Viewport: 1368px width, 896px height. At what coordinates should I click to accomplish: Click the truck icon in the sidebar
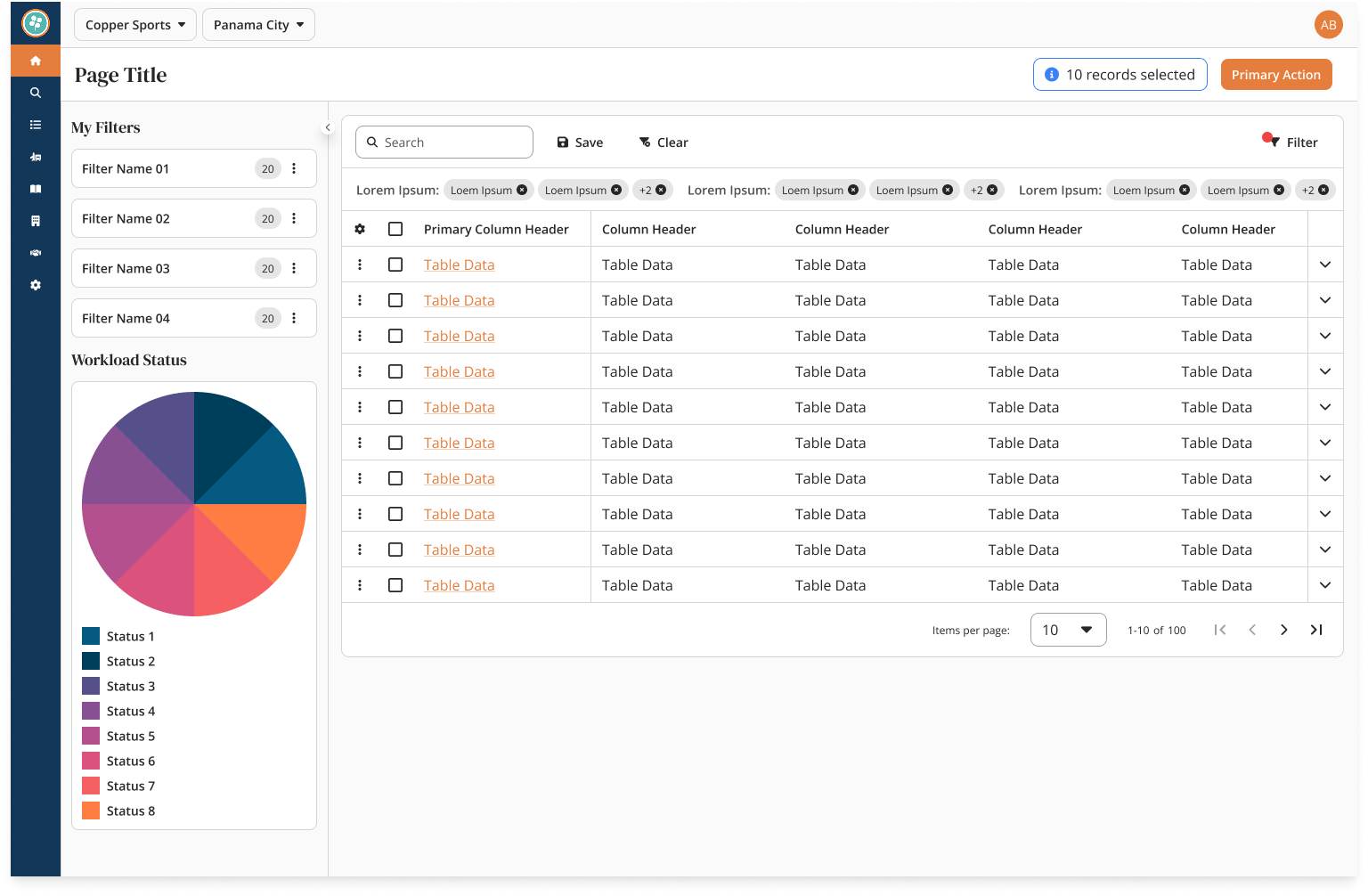pyautogui.click(x=36, y=157)
